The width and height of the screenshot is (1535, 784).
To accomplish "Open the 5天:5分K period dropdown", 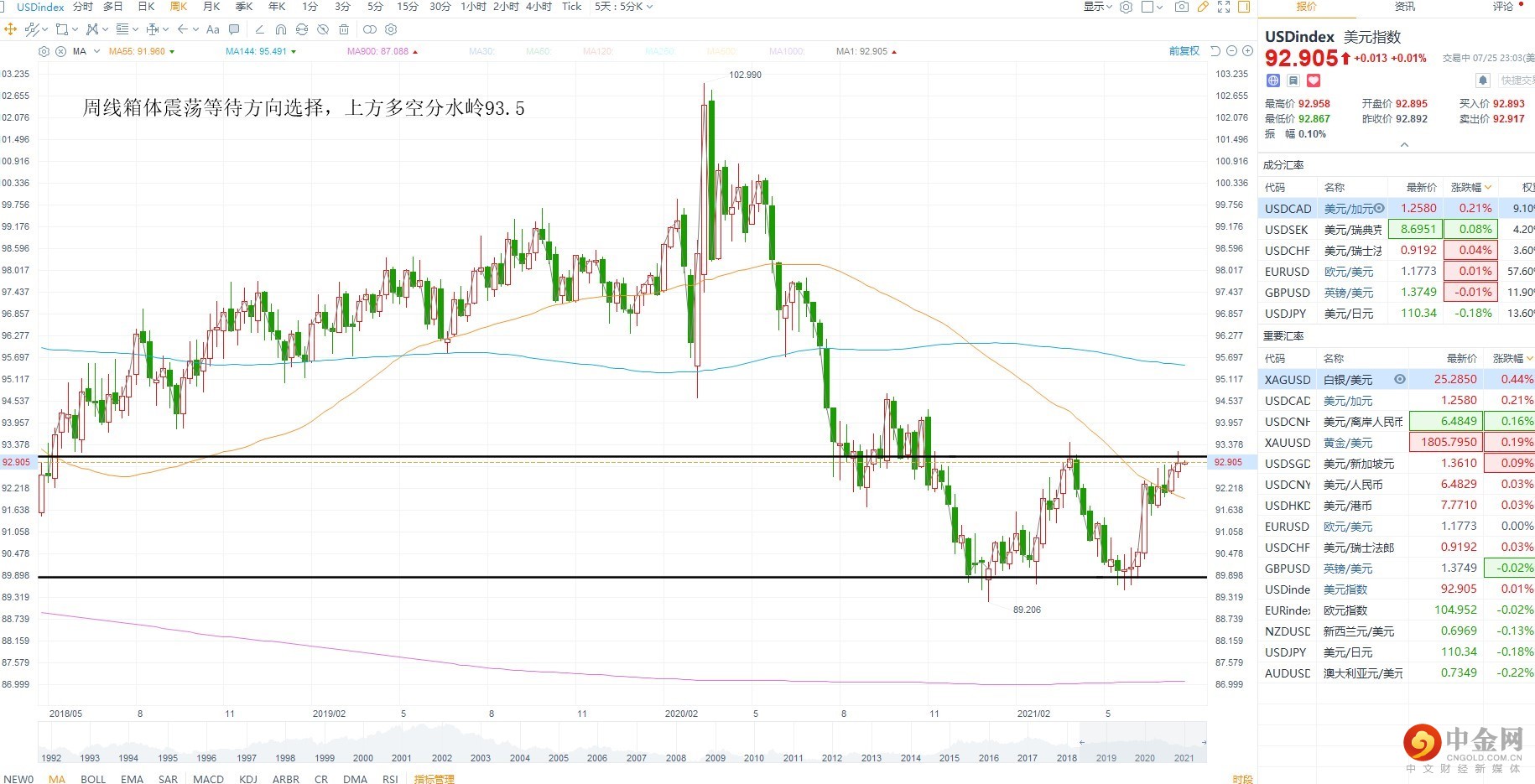I will pos(623,7).
